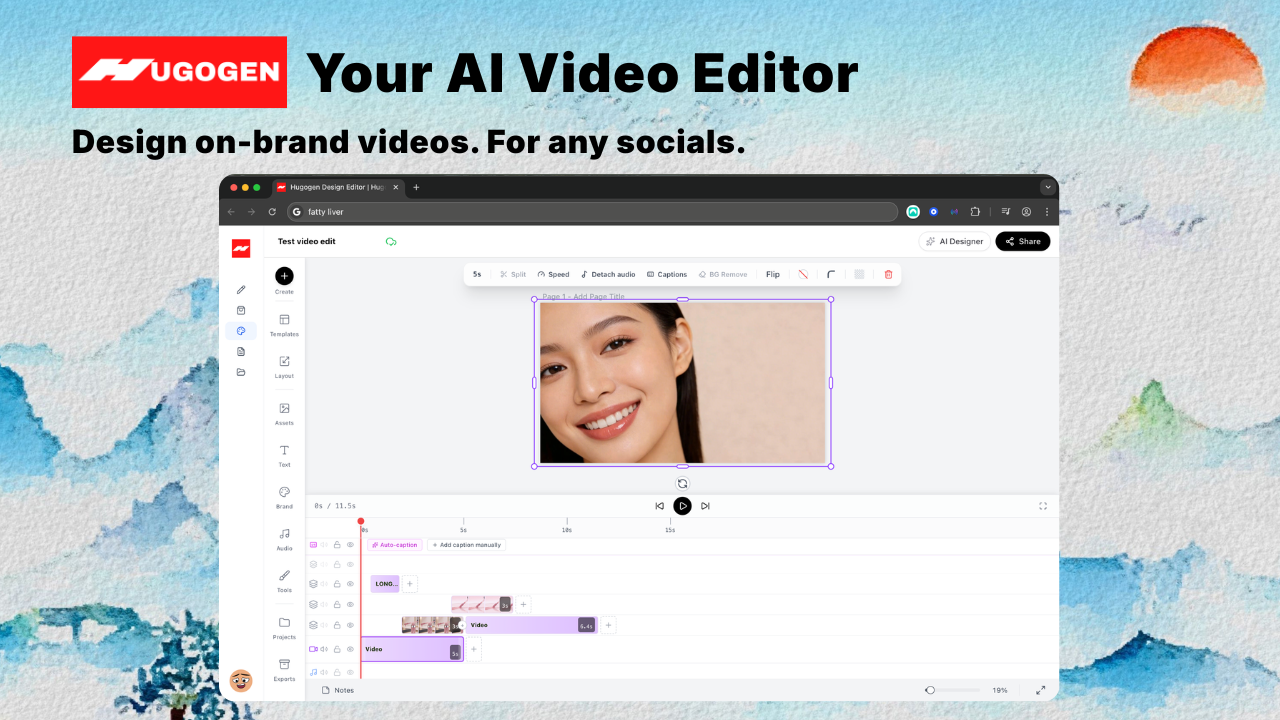Toggle visibility of the caption track
This screenshot has height=720, width=1280.
click(350, 545)
